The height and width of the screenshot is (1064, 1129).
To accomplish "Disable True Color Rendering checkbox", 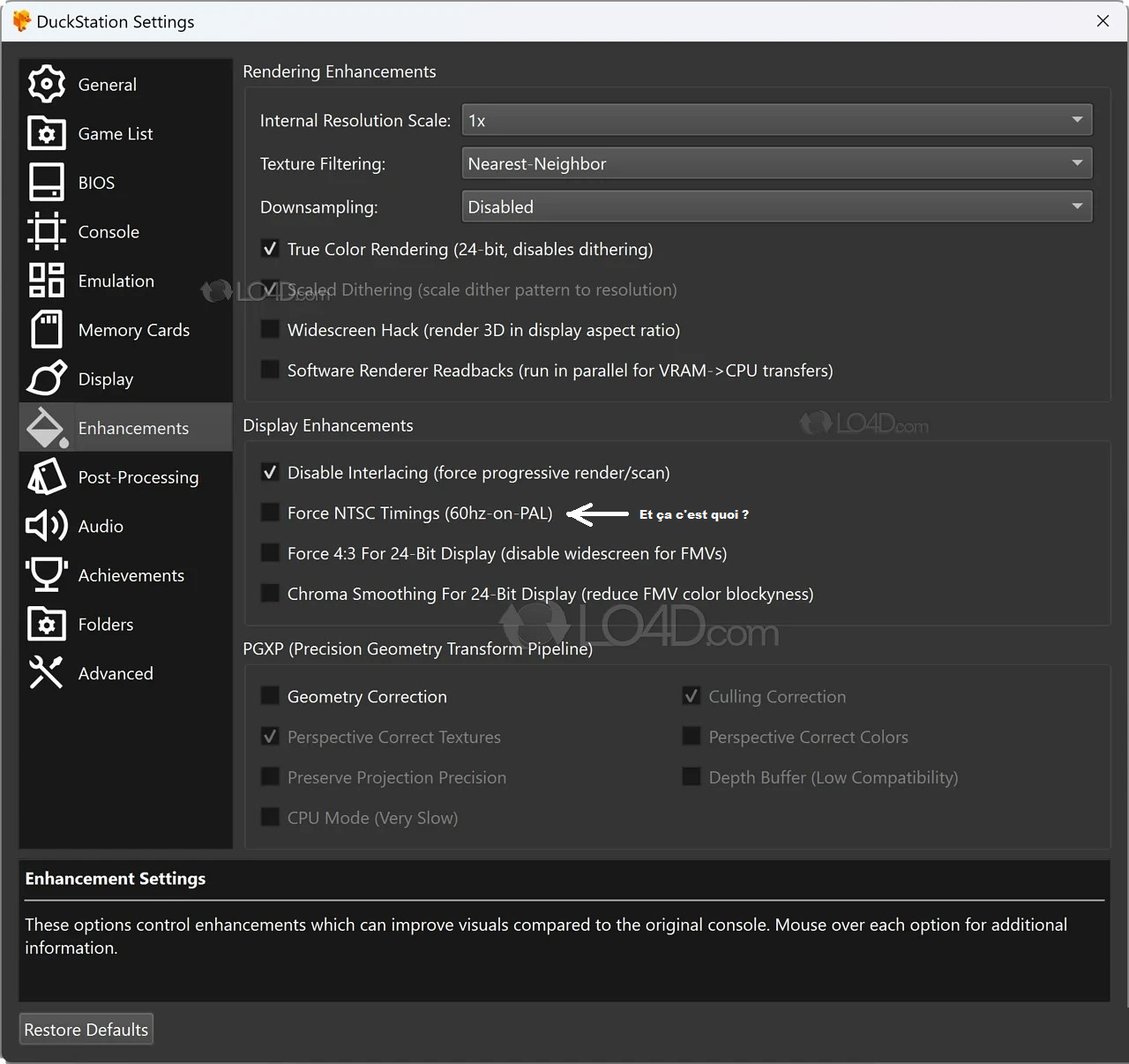I will pyautogui.click(x=271, y=250).
